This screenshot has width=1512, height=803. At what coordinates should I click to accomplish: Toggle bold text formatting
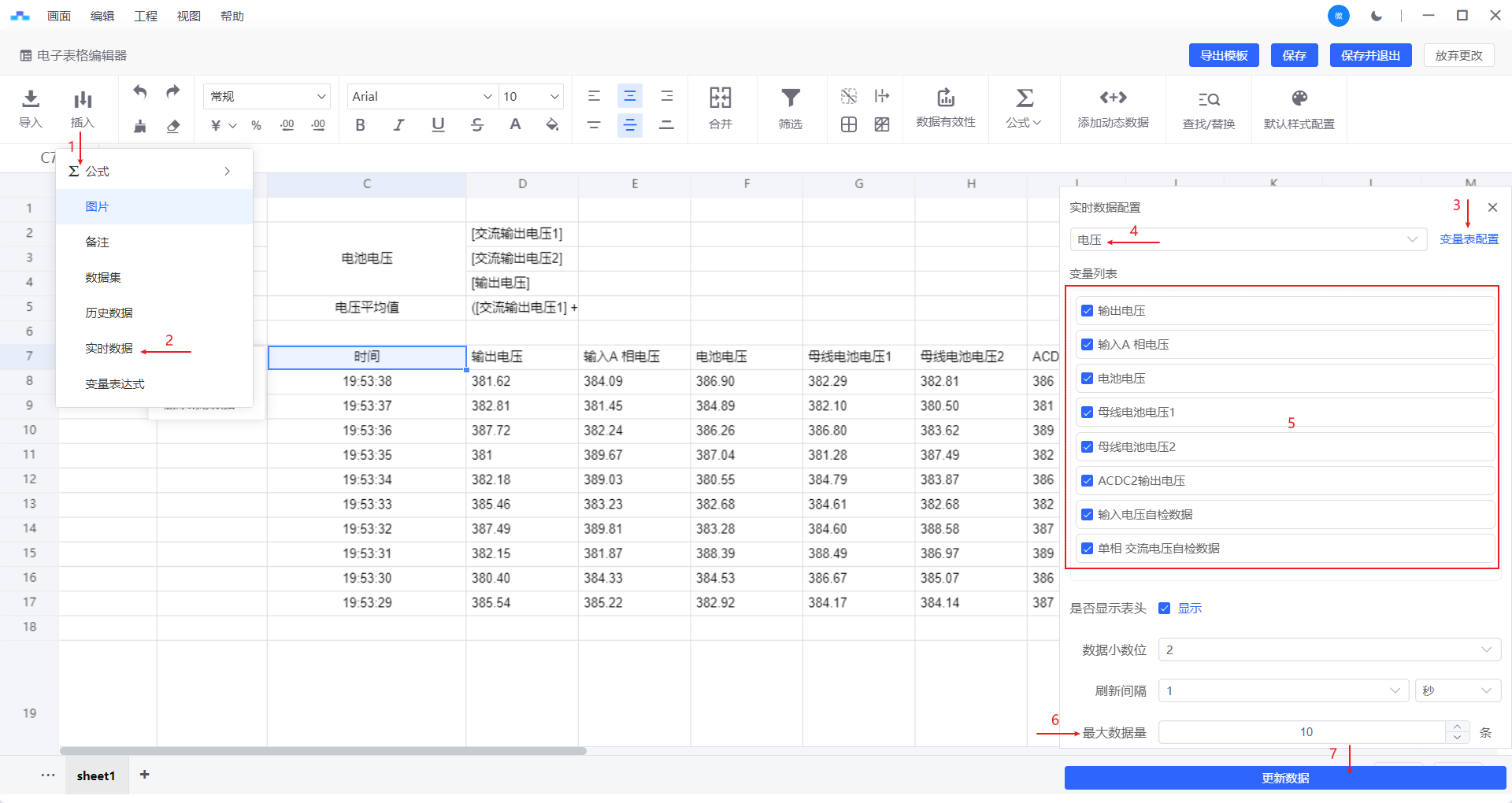(360, 125)
